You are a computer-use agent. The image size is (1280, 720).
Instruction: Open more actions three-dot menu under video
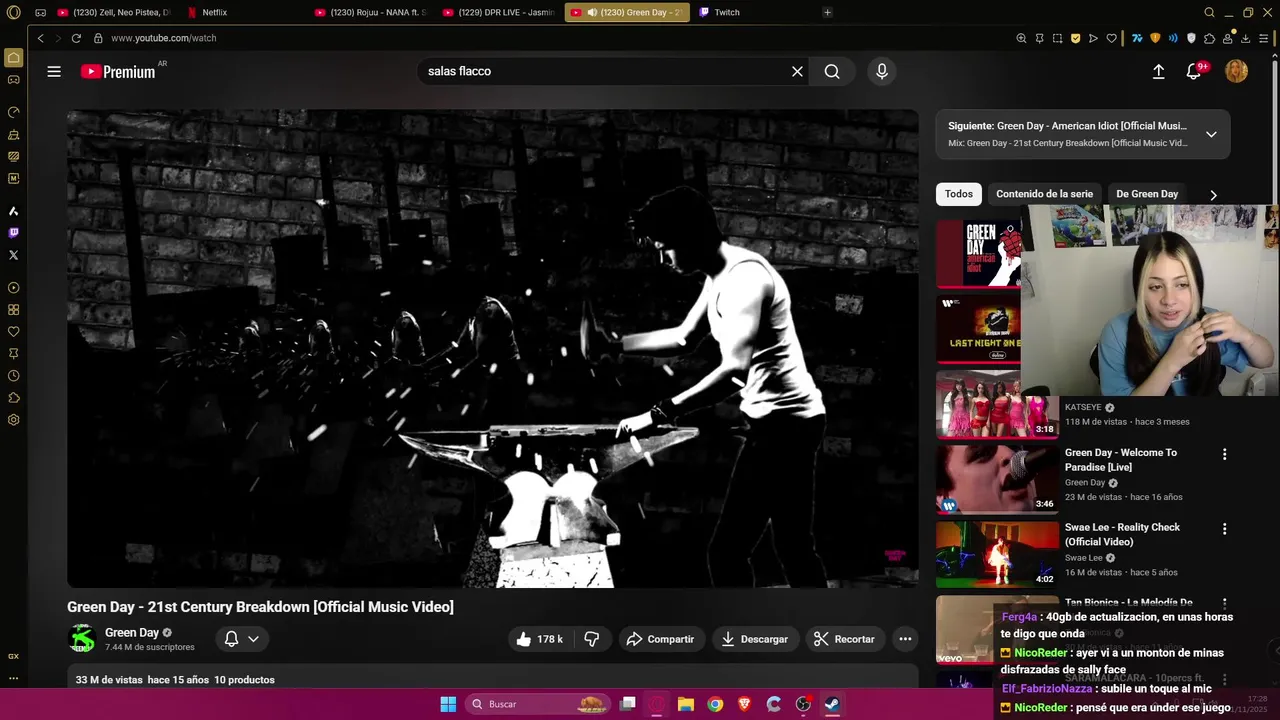[905, 639]
